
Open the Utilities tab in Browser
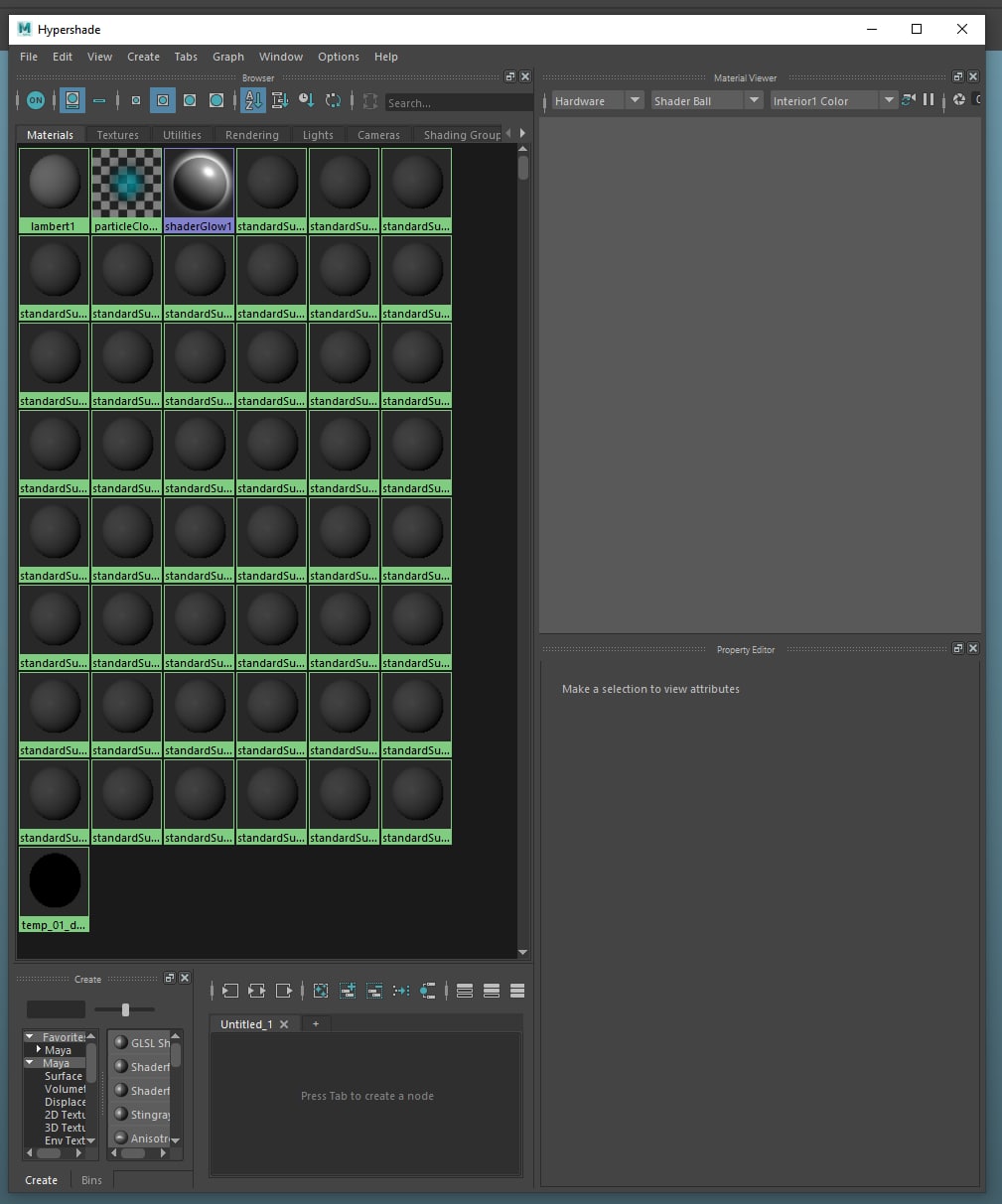click(182, 135)
